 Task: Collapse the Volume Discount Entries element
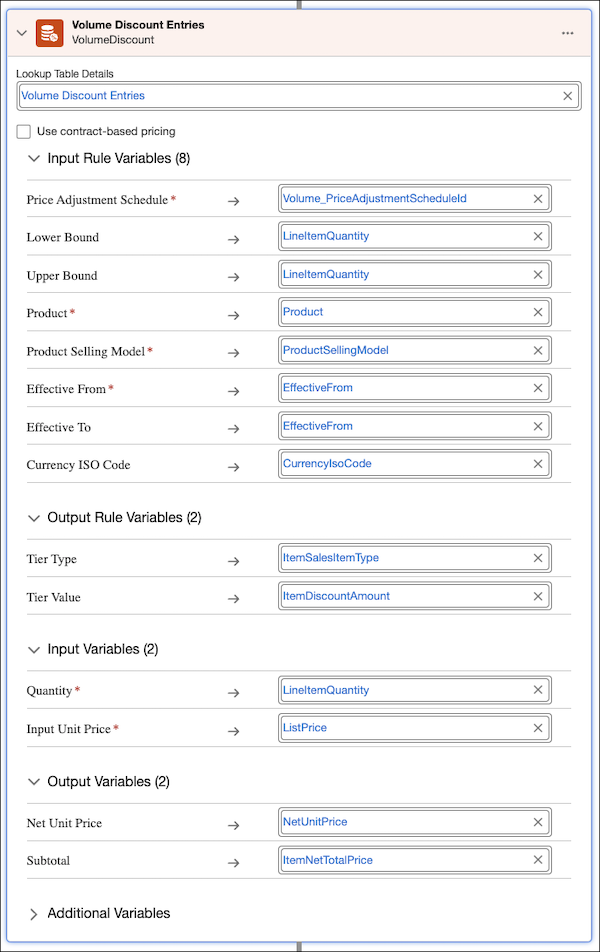click(x=21, y=33)
